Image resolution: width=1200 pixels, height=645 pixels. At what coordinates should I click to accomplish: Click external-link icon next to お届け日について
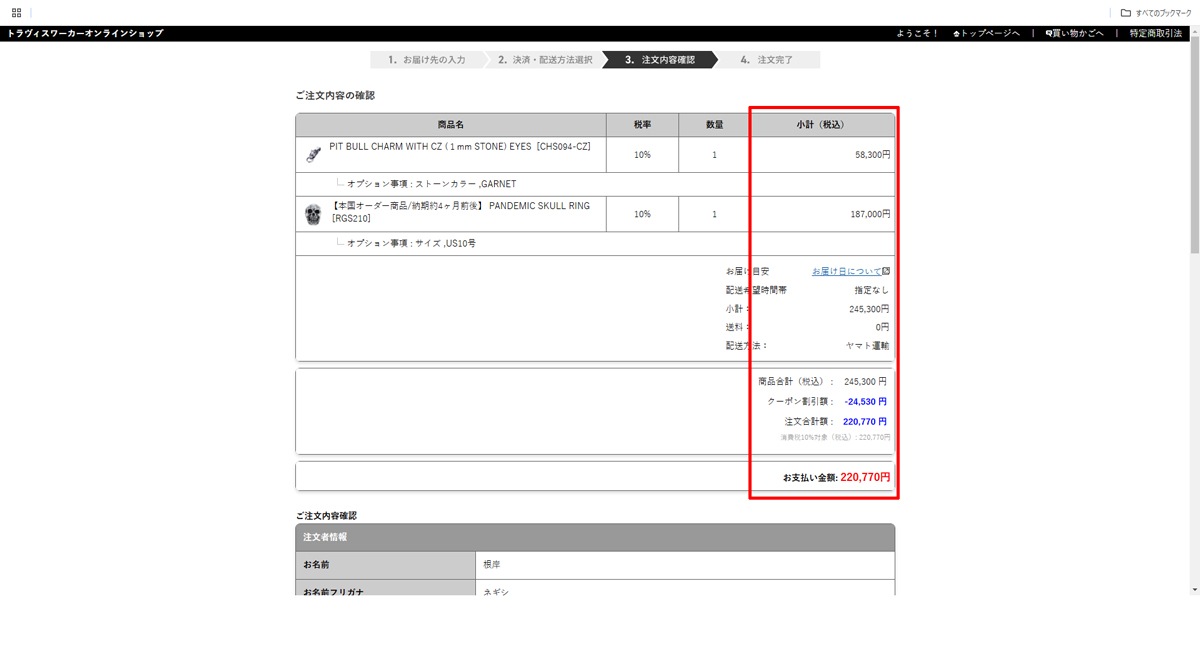point(886,271)
